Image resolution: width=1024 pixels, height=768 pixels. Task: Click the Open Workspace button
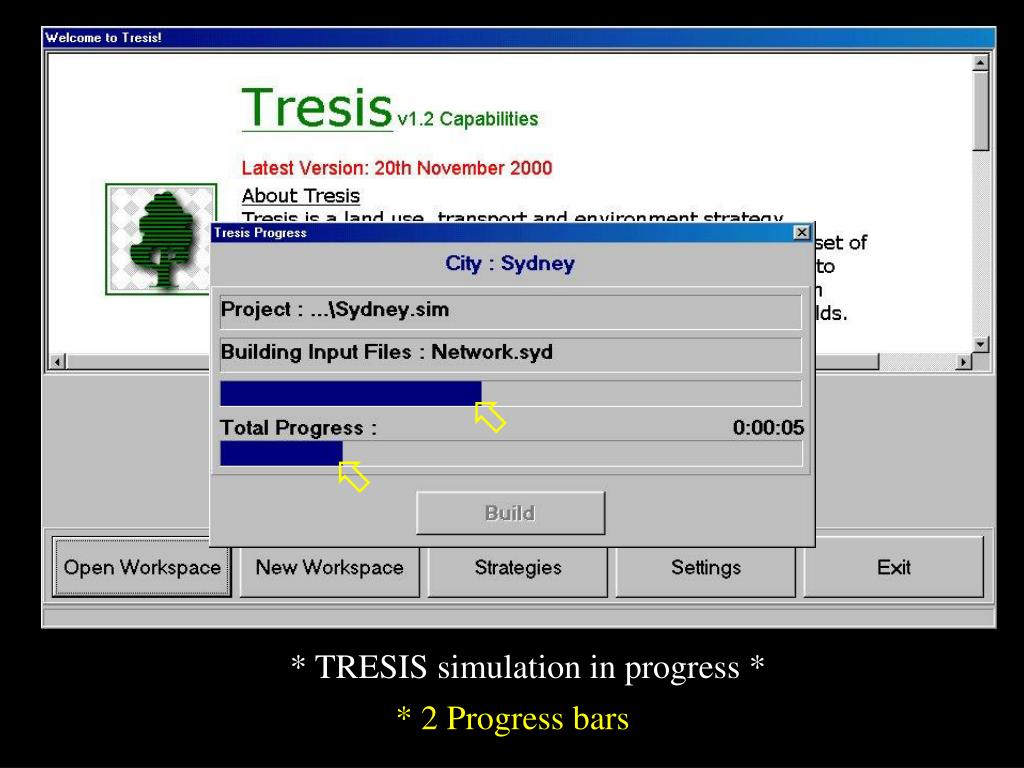point(142,567)
